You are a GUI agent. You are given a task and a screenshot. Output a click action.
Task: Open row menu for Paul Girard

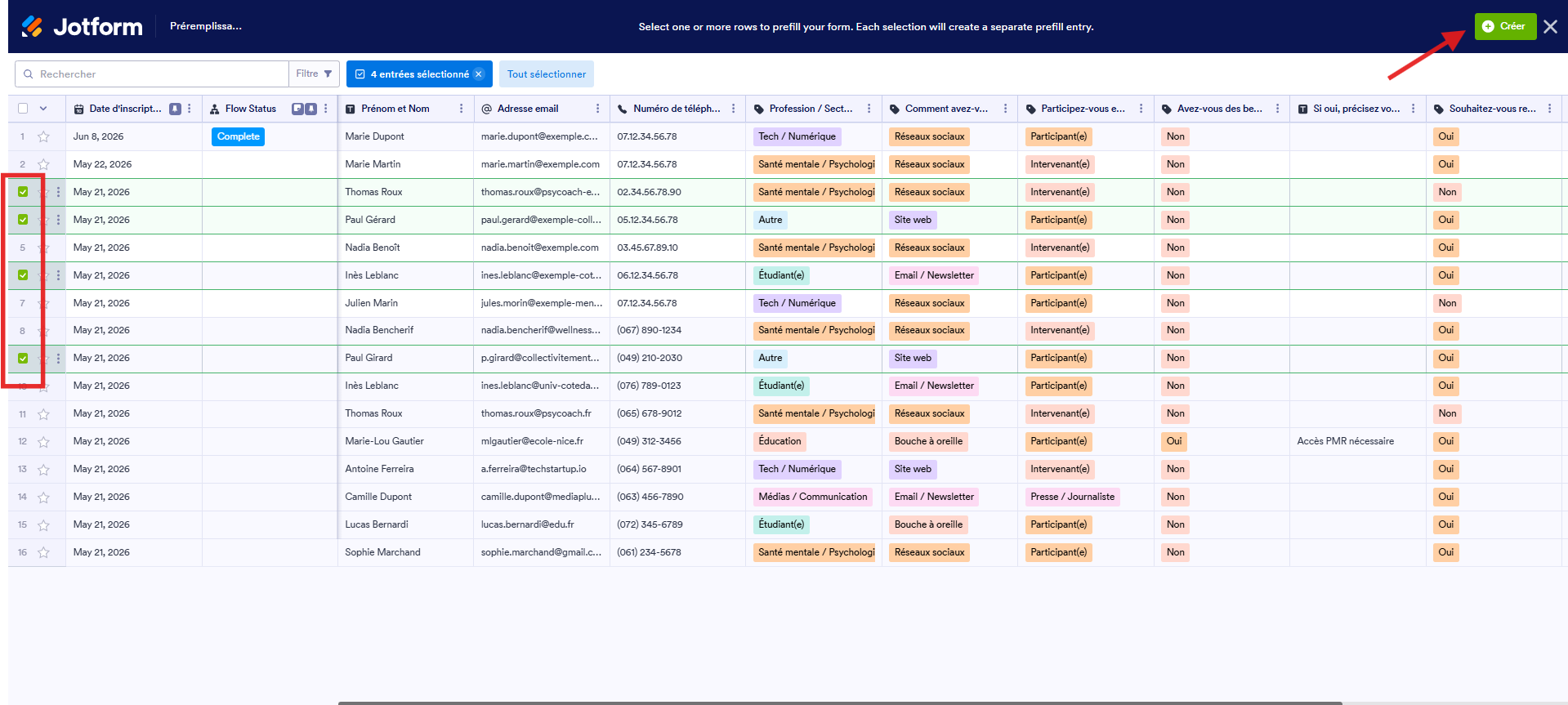pos(58,358)
